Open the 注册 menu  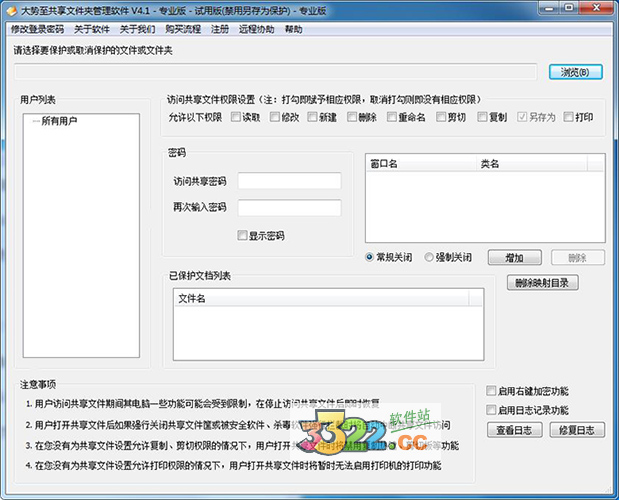(220, 29)
